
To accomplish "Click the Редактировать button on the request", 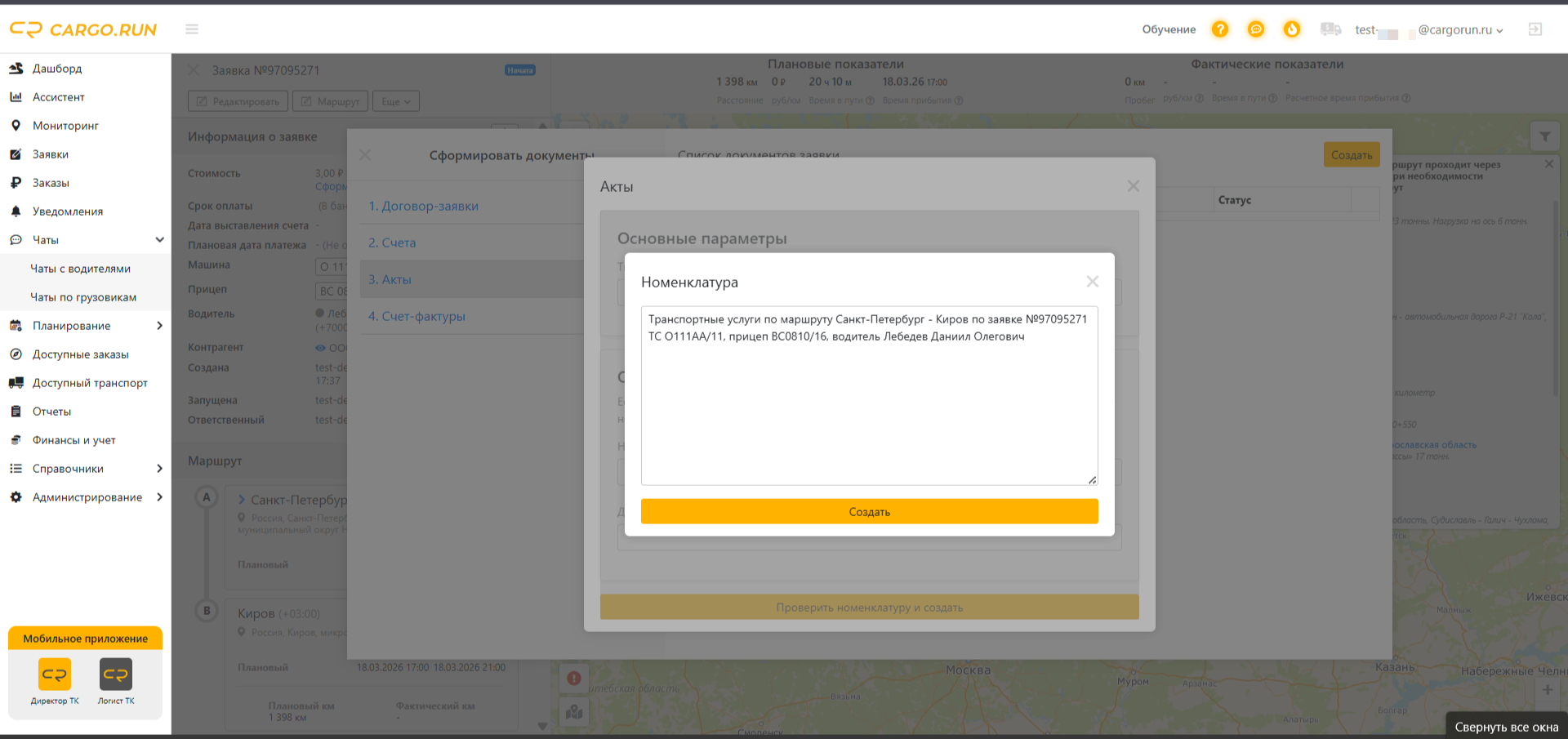I will (238, 101).
